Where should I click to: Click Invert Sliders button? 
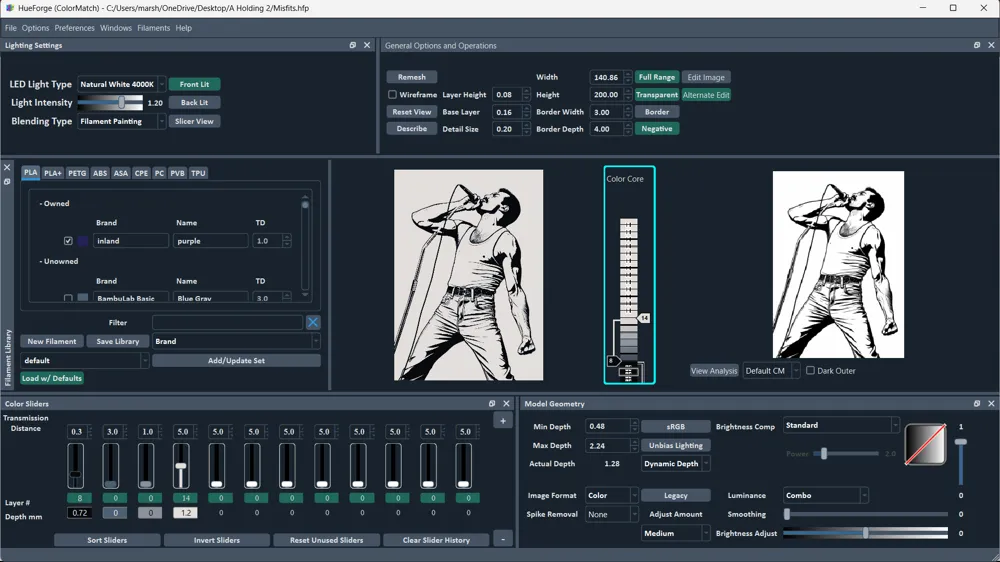coord(217,540)
